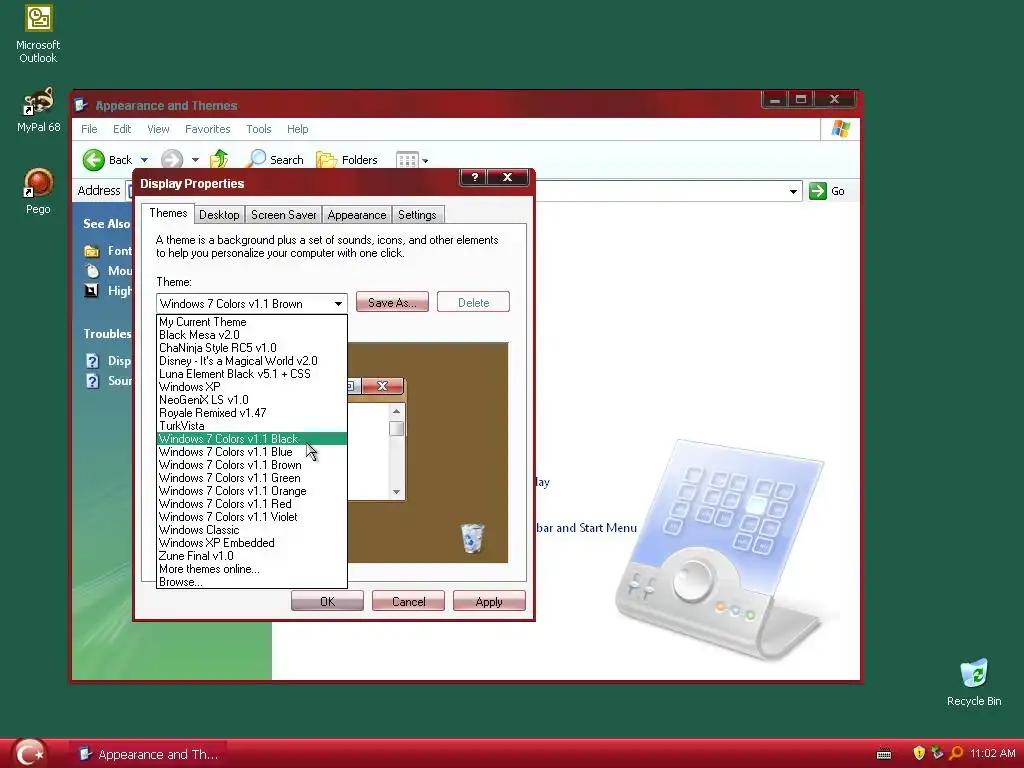The height and width of the screenshot is (768, 1024).
Task: Click the OK button
Action: coord(327,601)
